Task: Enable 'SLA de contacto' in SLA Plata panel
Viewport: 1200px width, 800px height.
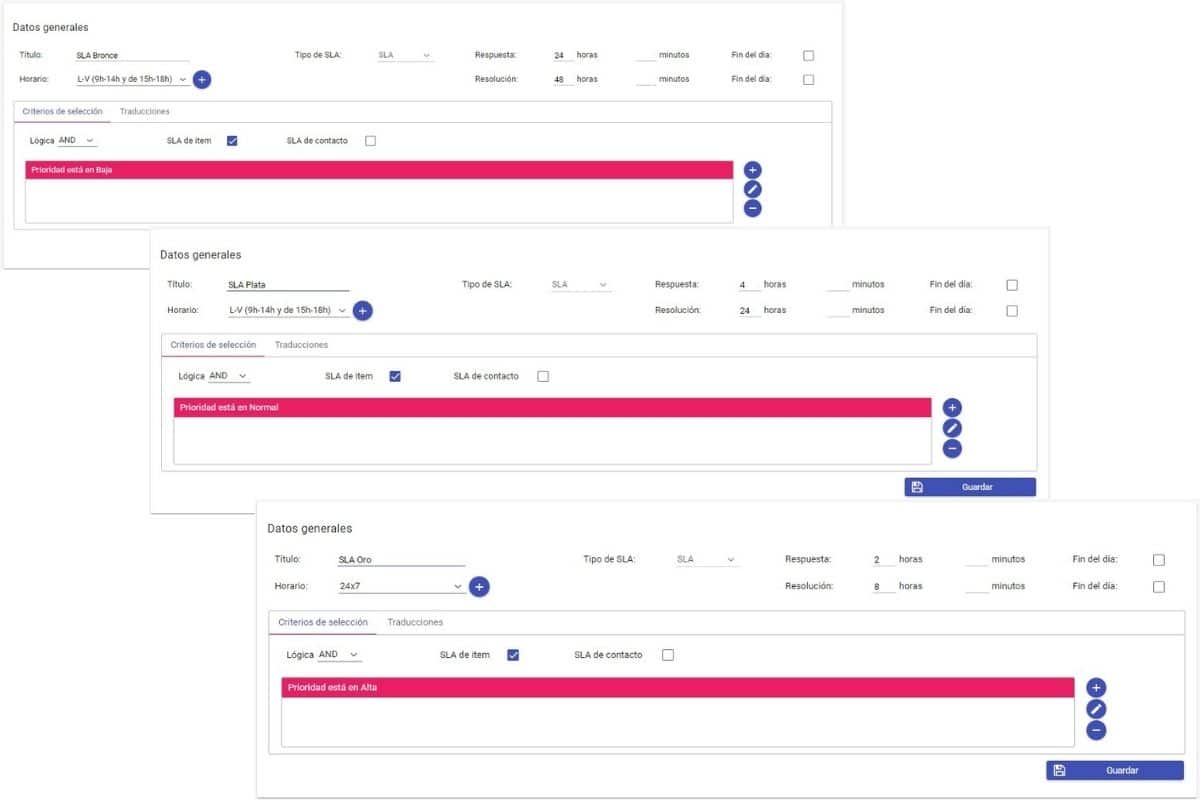Action: pyautogui.click(x=543, y=376)
